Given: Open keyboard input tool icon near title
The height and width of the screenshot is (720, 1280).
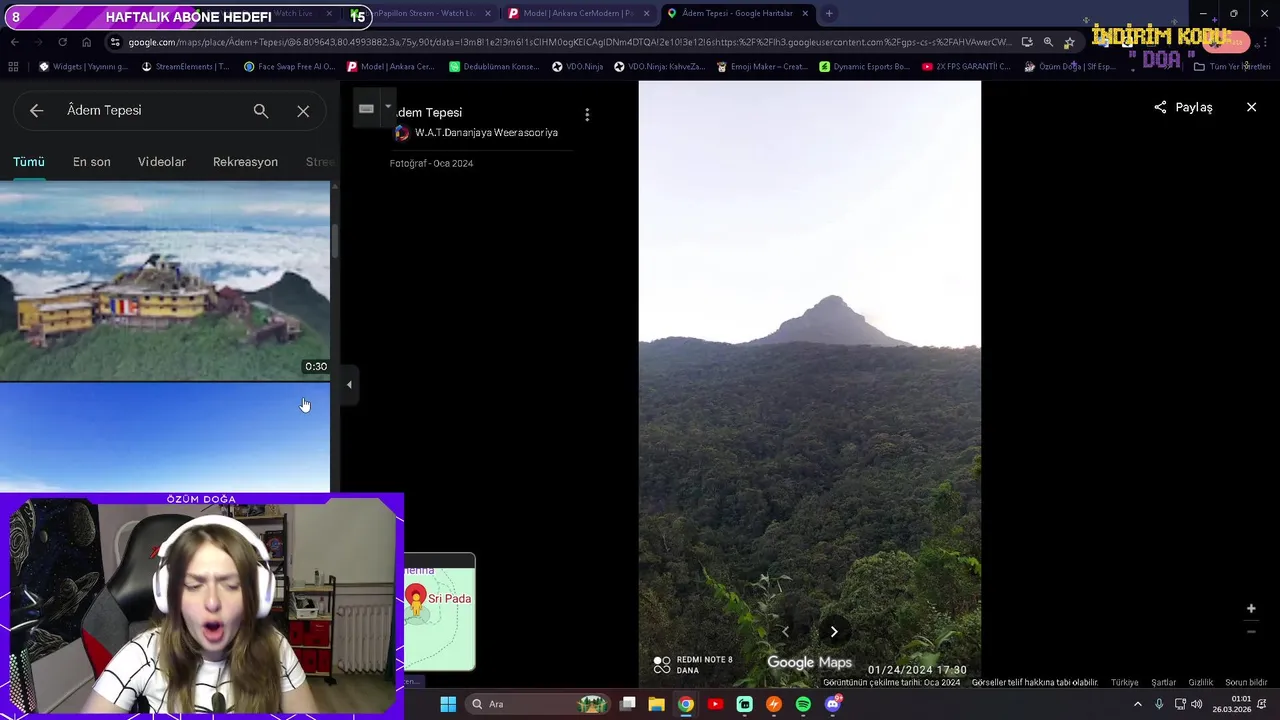Looking at the screenshot, I should [x=366, y=109].
